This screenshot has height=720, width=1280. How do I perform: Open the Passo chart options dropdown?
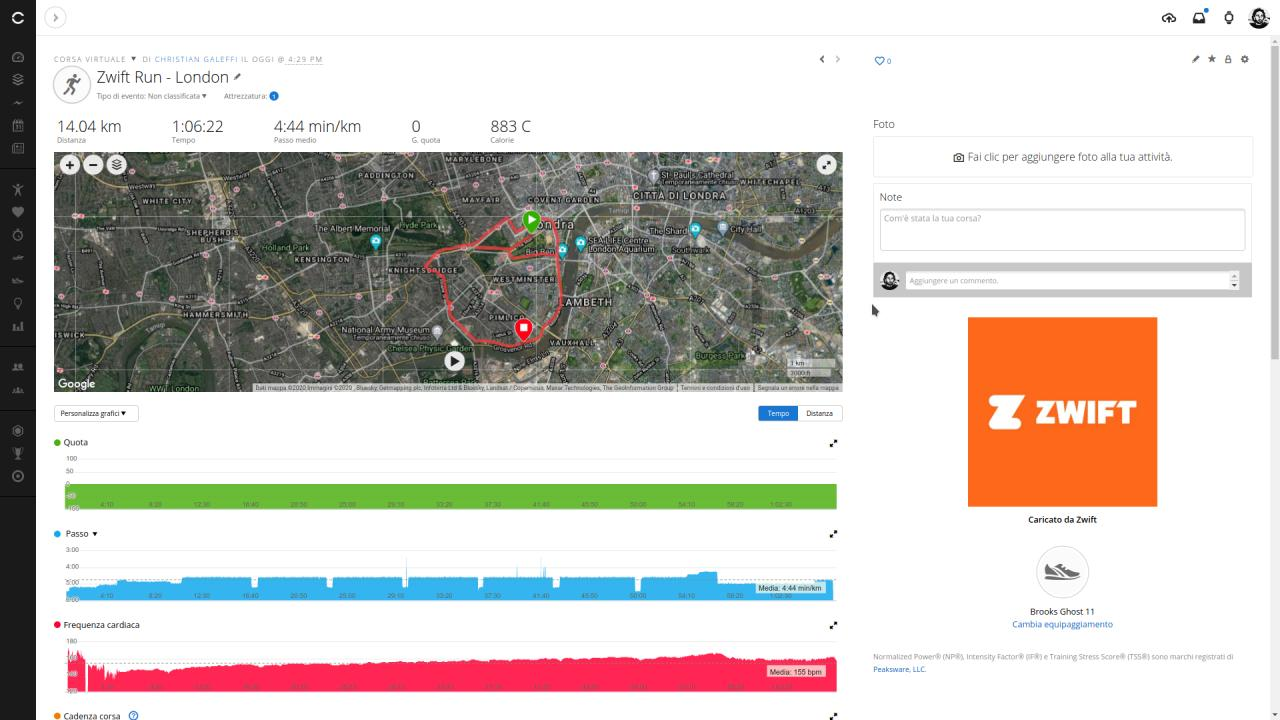pyautogui.click(x=93, y=533)
